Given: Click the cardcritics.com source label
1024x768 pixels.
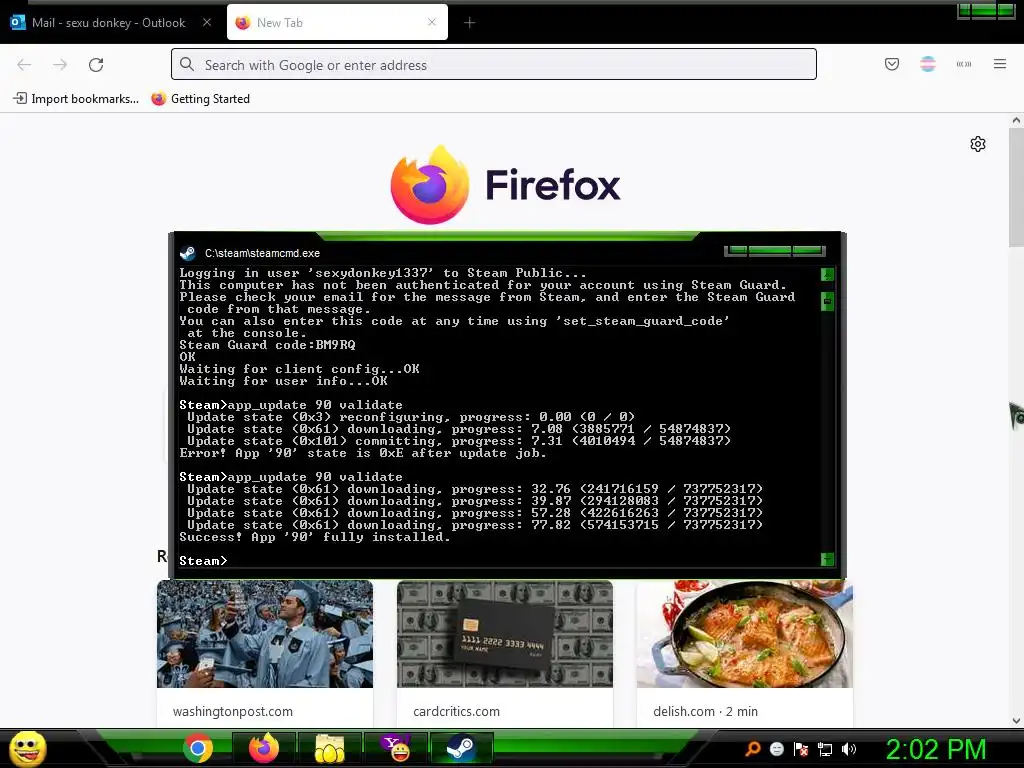Looking at the screenshot, I should 456,711.
